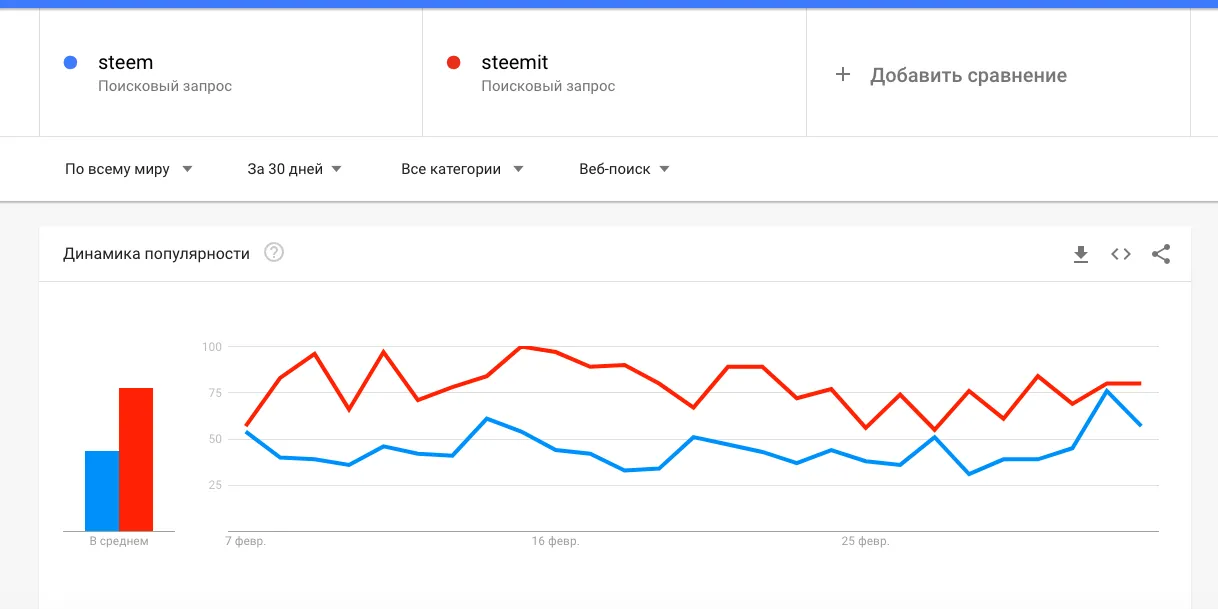Click the red dot next to steemit
The width and height of the screenshot is (1218, 609).
coord(454,62)
